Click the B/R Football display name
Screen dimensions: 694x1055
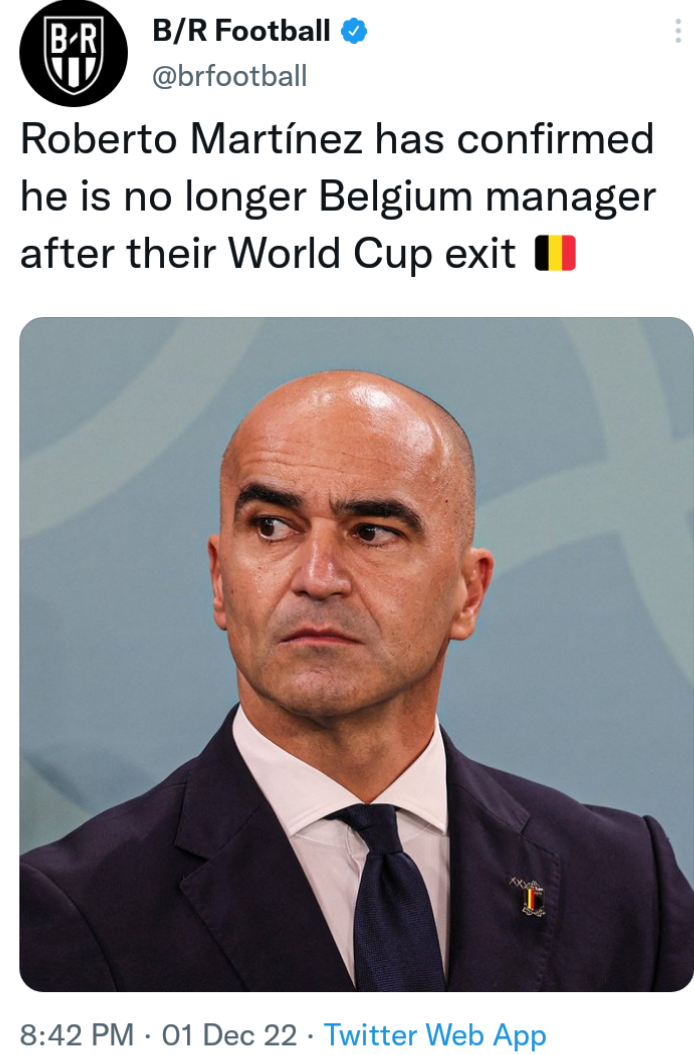(x=241, y=31)
